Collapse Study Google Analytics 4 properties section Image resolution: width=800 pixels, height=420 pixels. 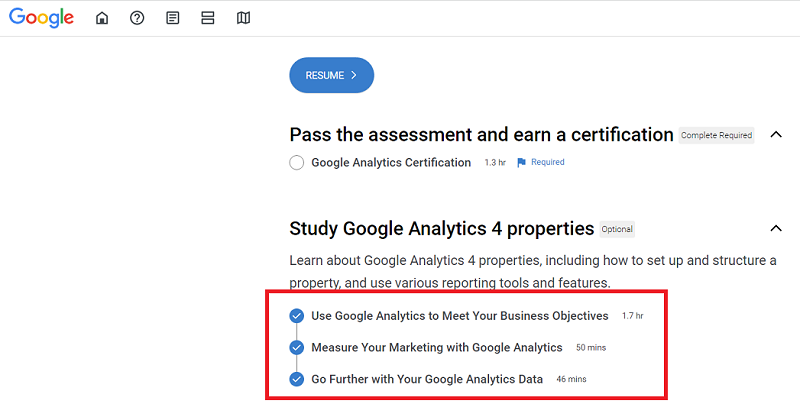776,228
